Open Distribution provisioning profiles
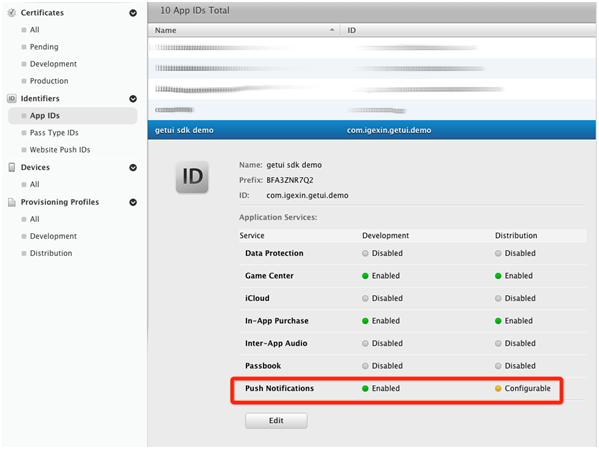The image size is (599, 449). pyautogui.click(x=51, y=253)
